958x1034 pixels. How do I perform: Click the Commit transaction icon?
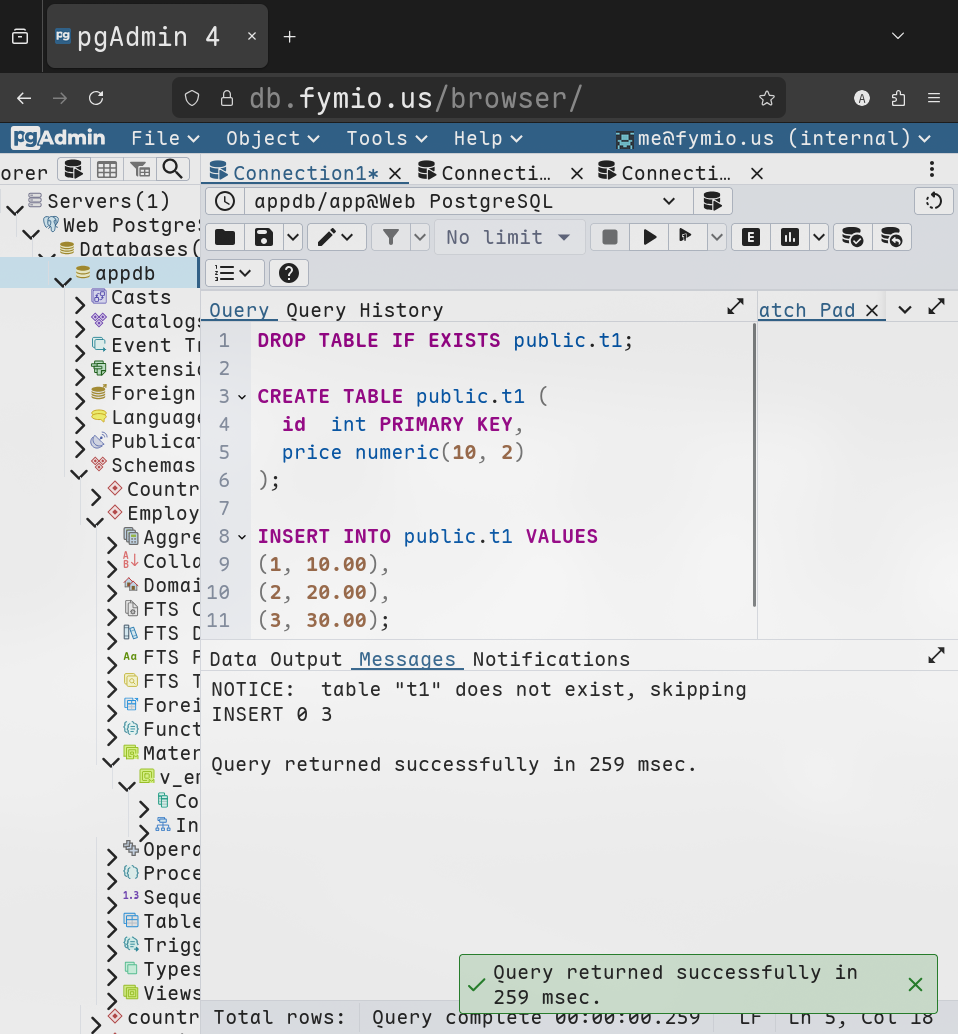tap(852, 237)
